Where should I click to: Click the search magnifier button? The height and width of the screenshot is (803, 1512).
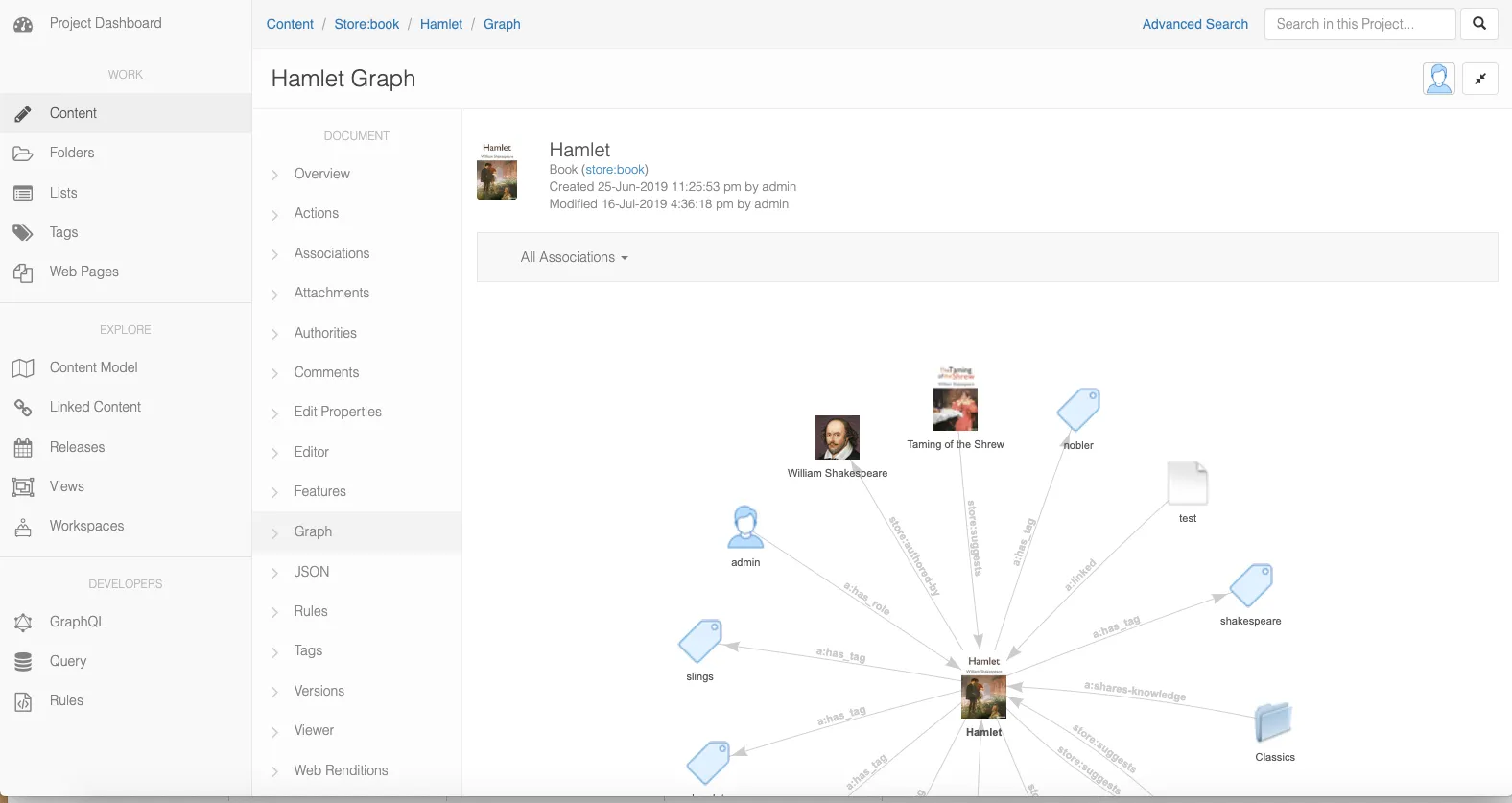point(1478,24)
